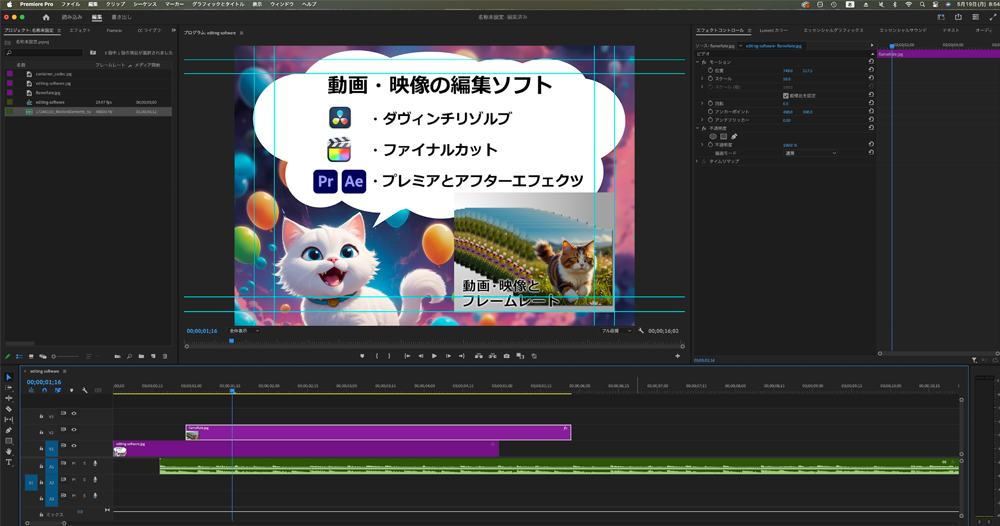1000x526 pixels.
Task: Switch to the Lumetri Color tab
Action: tap(774, 31)
